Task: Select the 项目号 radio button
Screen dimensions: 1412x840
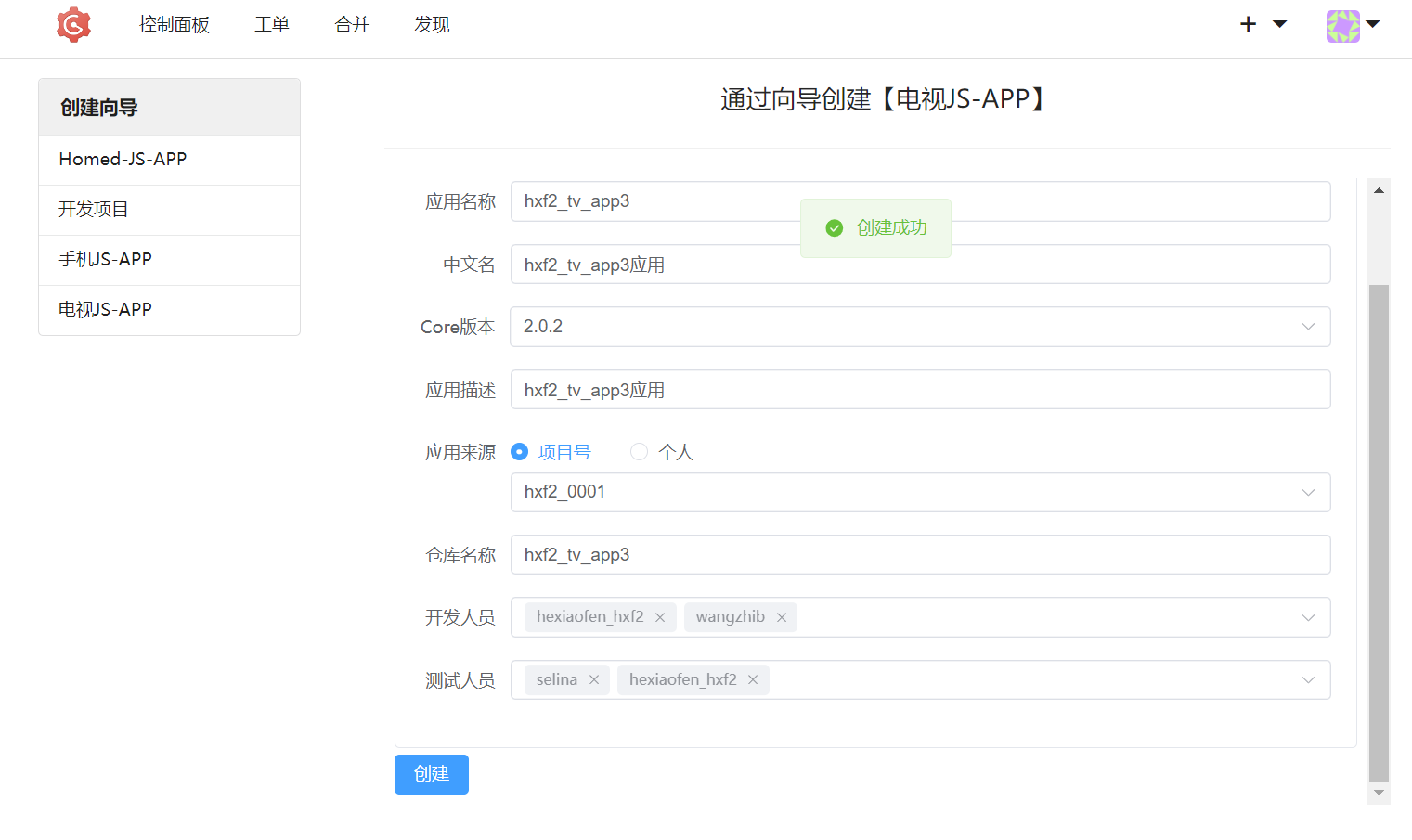Action: tap(519, 451)
